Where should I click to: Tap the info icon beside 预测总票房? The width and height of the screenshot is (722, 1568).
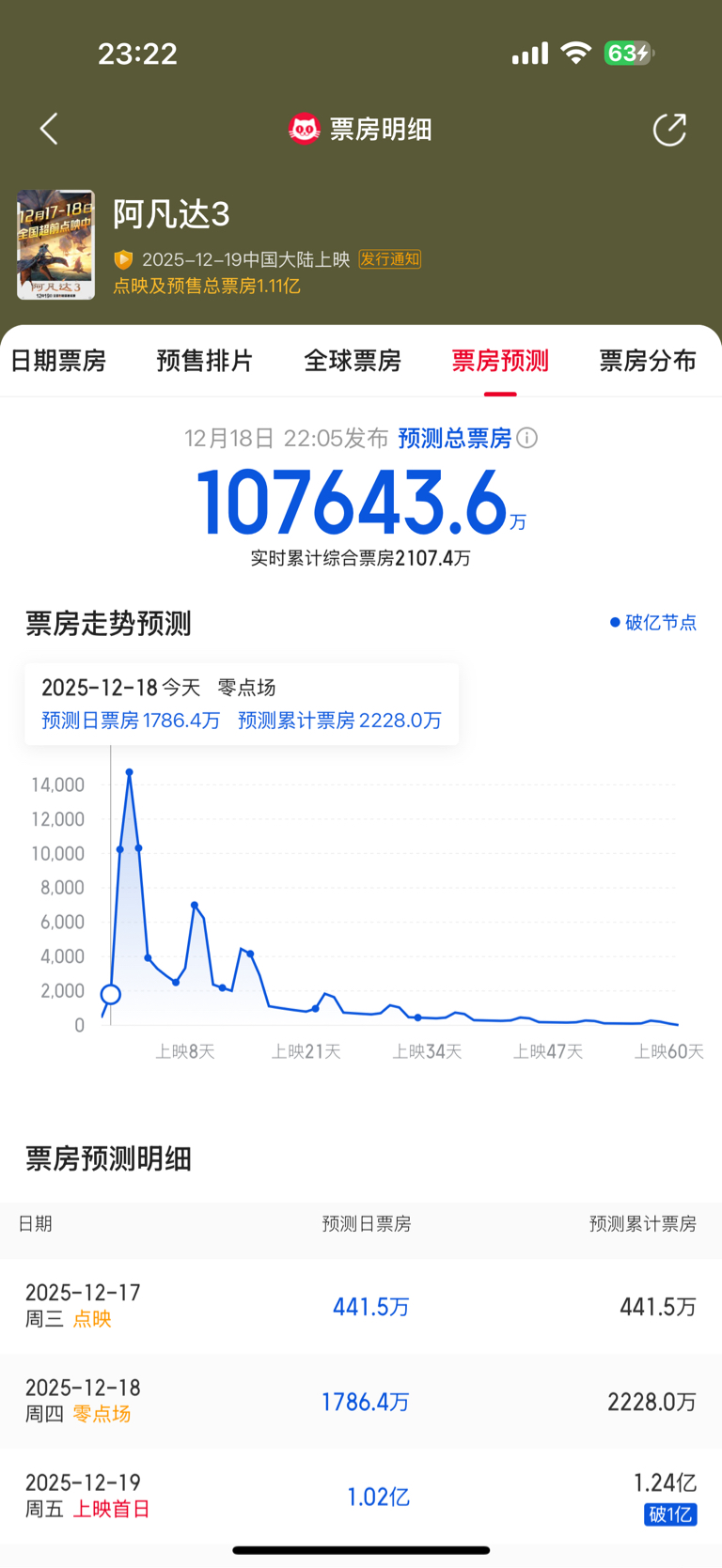pos(527,438)
